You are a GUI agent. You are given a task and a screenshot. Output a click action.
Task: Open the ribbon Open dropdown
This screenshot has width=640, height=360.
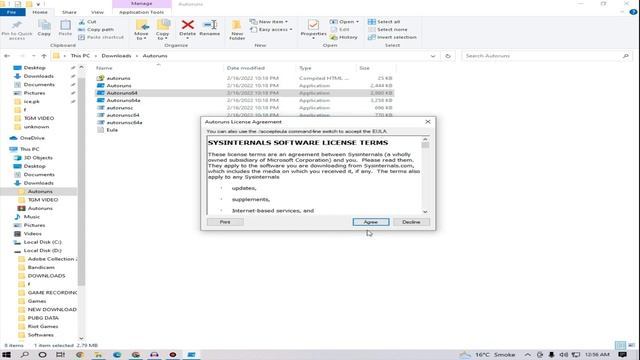coord(344,22)
